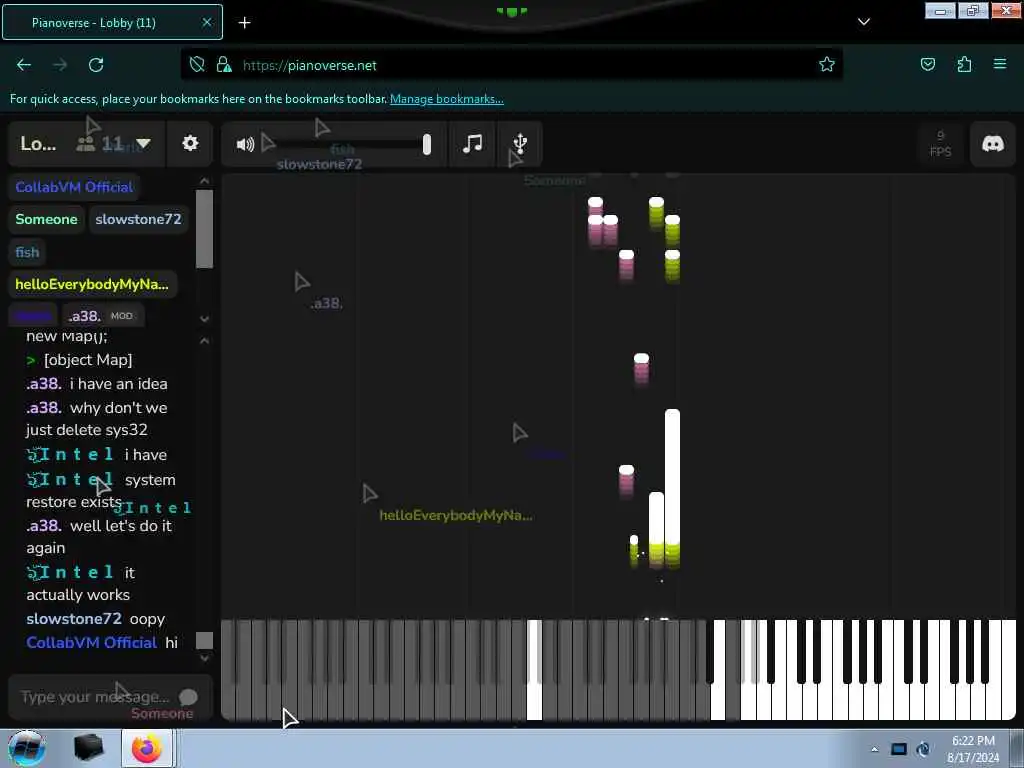Open the Discord link icon
The height and width of the screenshot is (768, 1024).
click(x=993, y=144)
